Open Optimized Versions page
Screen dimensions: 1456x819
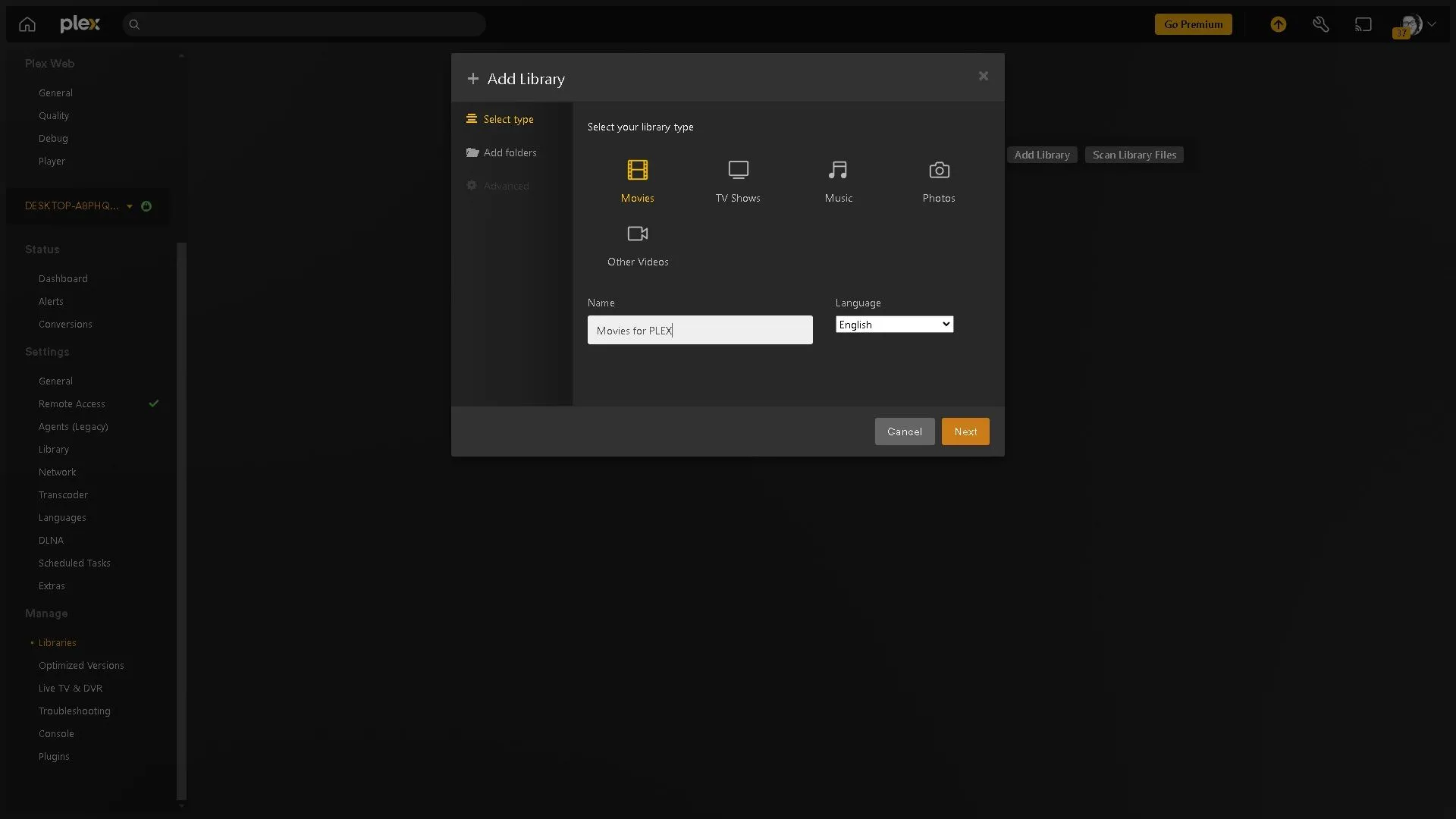[81, 665]
